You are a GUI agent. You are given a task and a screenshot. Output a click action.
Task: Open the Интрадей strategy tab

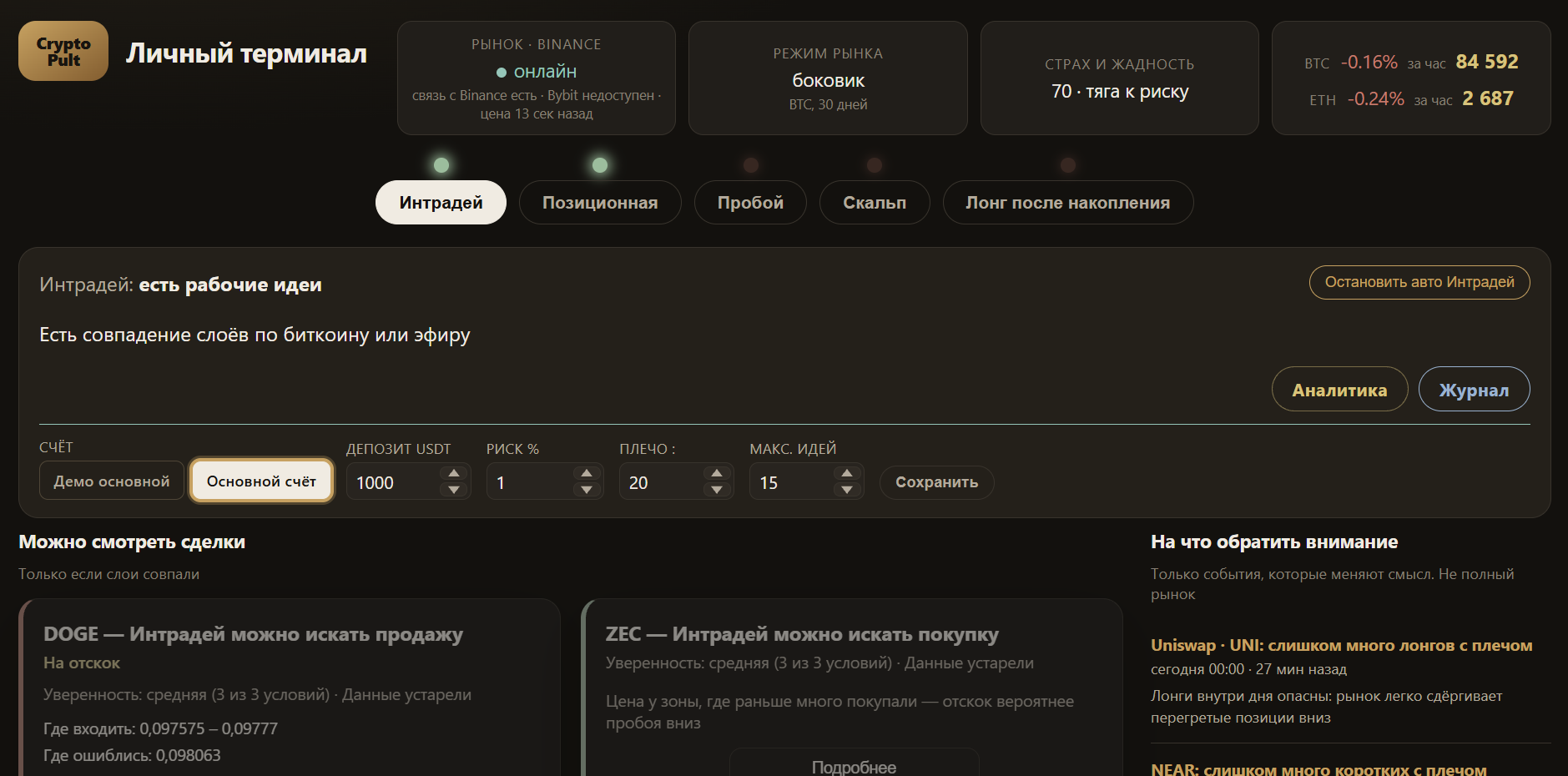441,203
